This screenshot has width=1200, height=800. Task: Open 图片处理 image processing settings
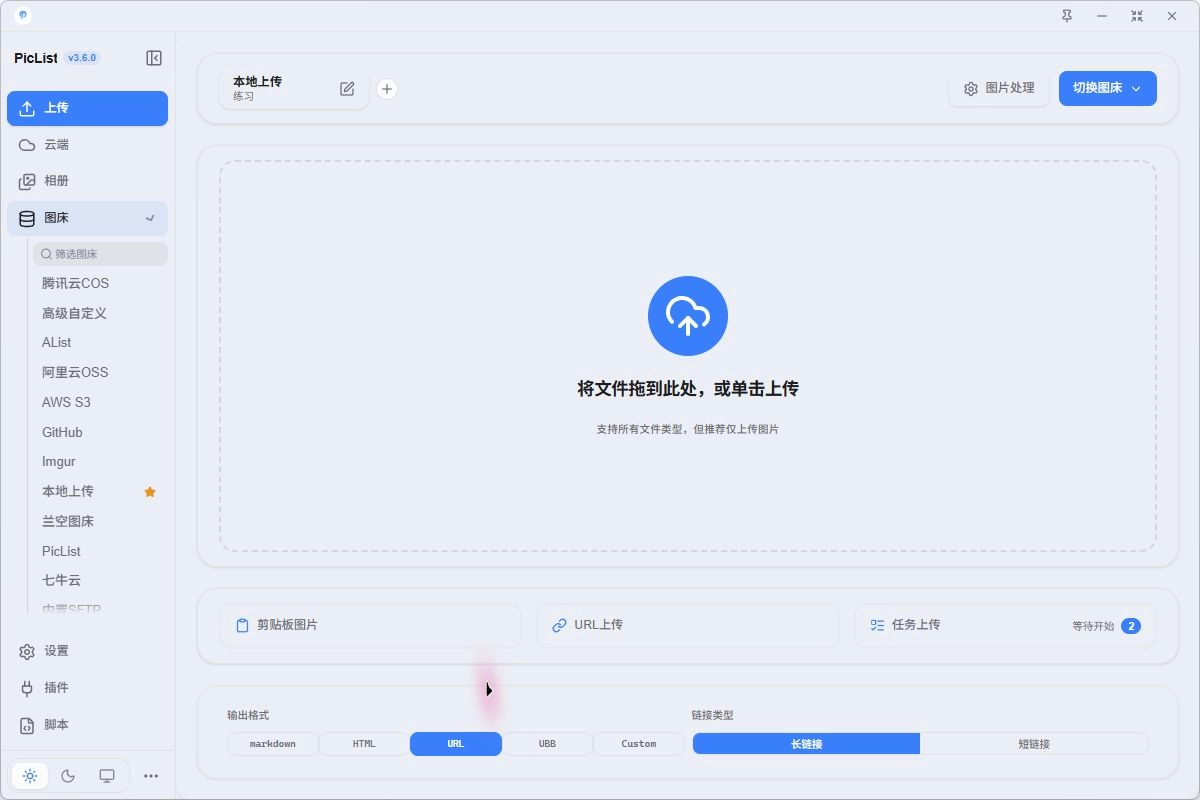(999, 88)
